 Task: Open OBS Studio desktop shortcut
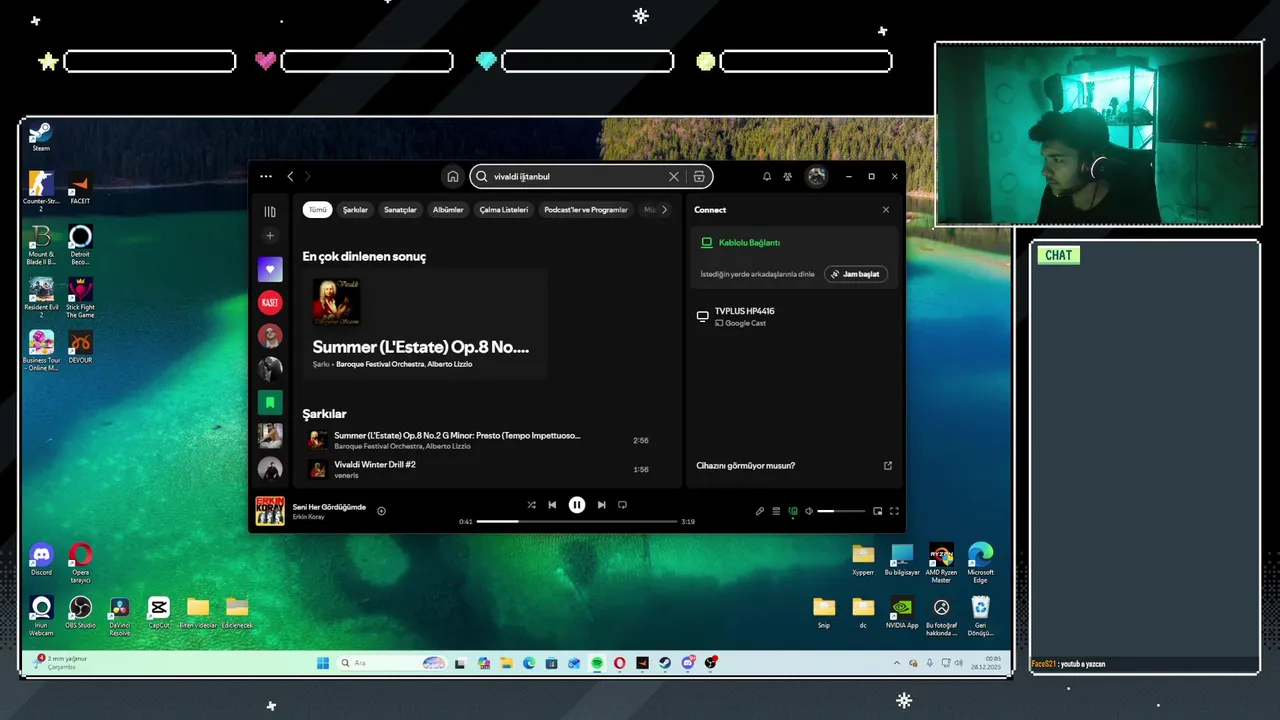[80, 612]
